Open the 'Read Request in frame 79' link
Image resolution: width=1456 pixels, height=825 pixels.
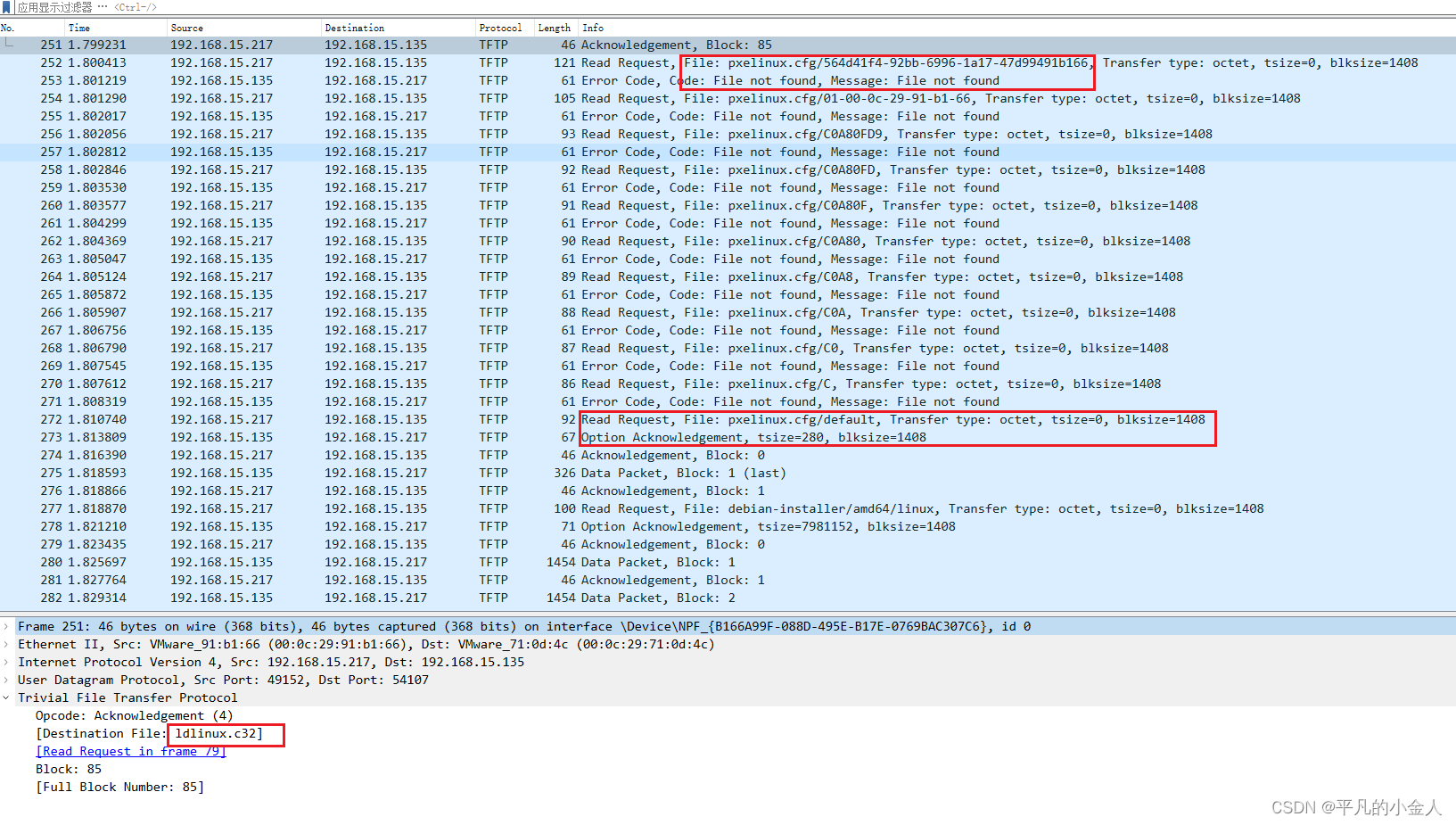(130, 751)
